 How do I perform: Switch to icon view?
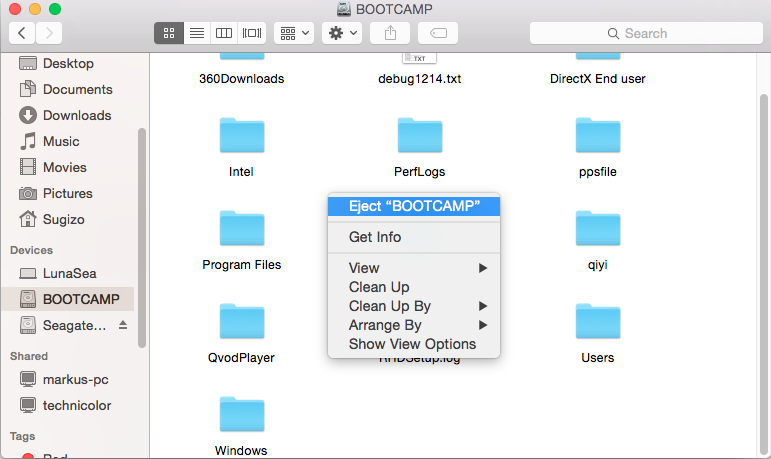tap(169, 33)
